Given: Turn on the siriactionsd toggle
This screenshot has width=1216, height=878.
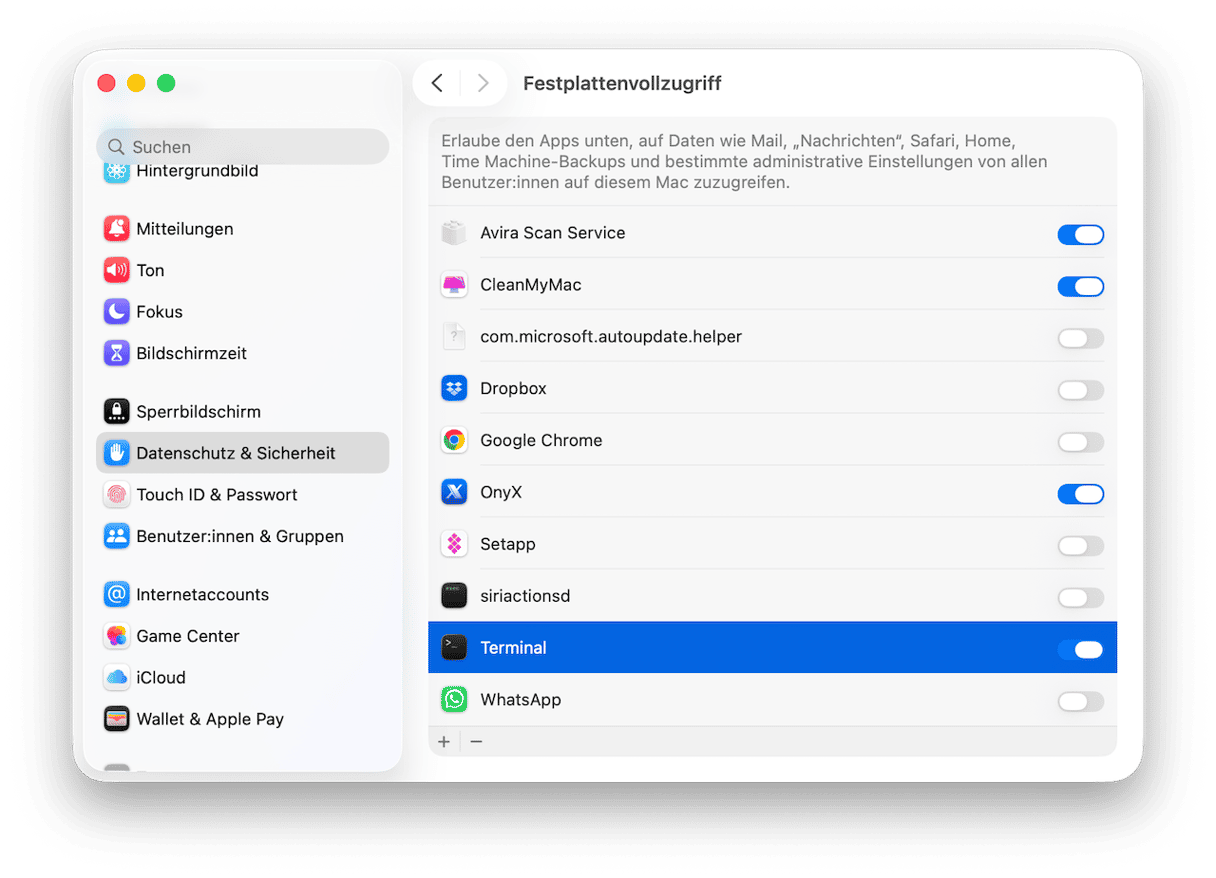Looking at the screenshot, I should [1081, 598].
